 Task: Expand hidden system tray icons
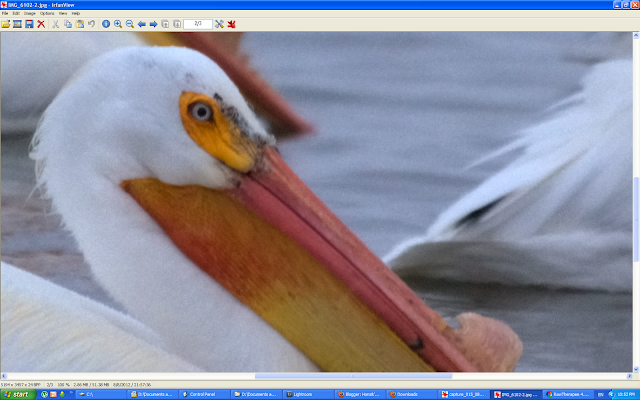[611, 394]
